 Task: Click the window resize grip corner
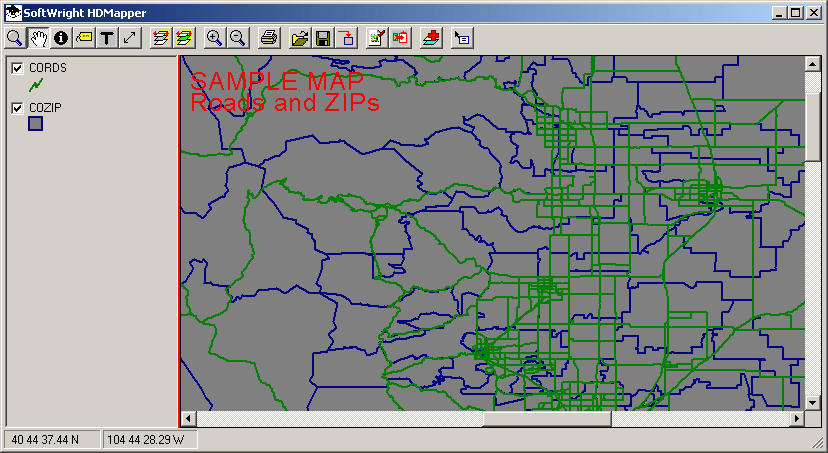(x=816, y=442)
